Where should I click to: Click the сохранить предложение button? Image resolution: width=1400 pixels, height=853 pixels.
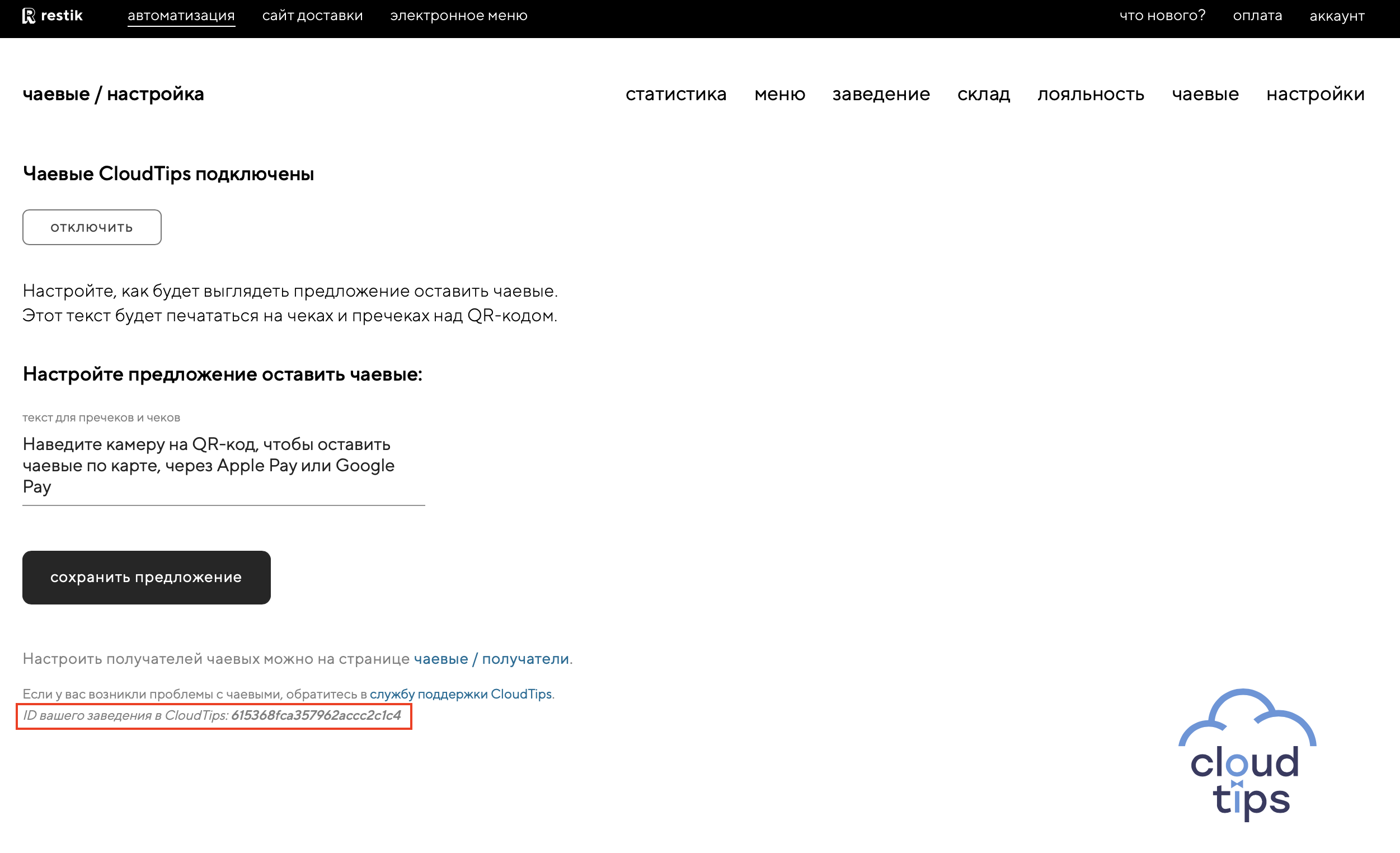147,578
